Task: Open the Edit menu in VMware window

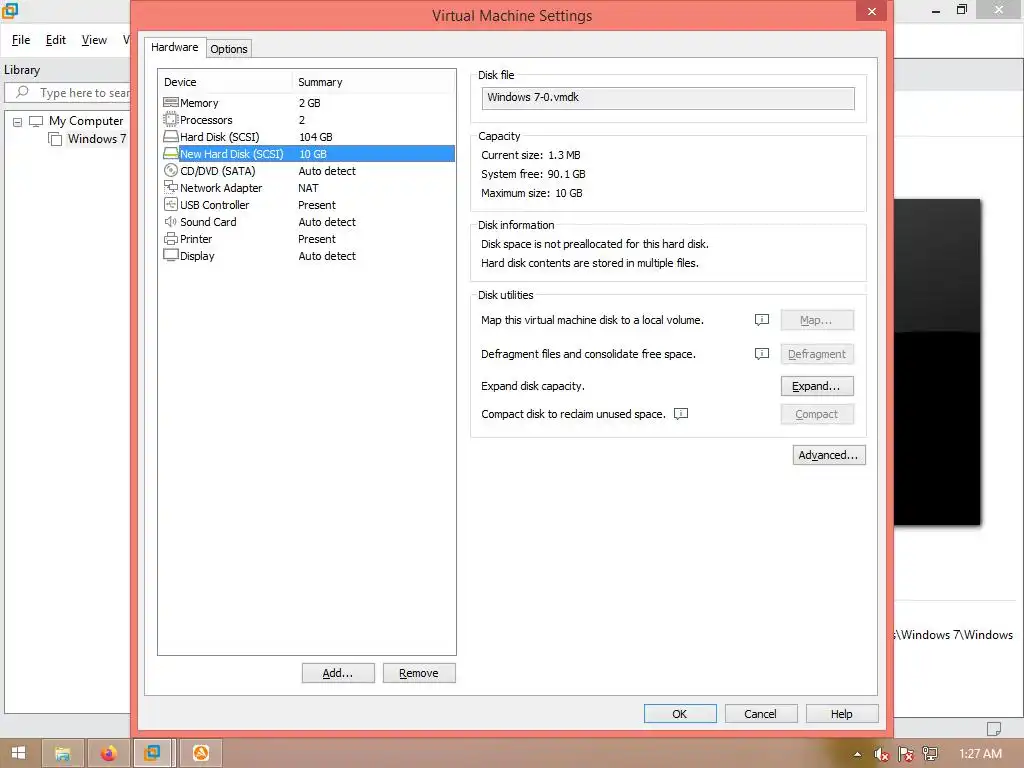Action: coord(56,40)
